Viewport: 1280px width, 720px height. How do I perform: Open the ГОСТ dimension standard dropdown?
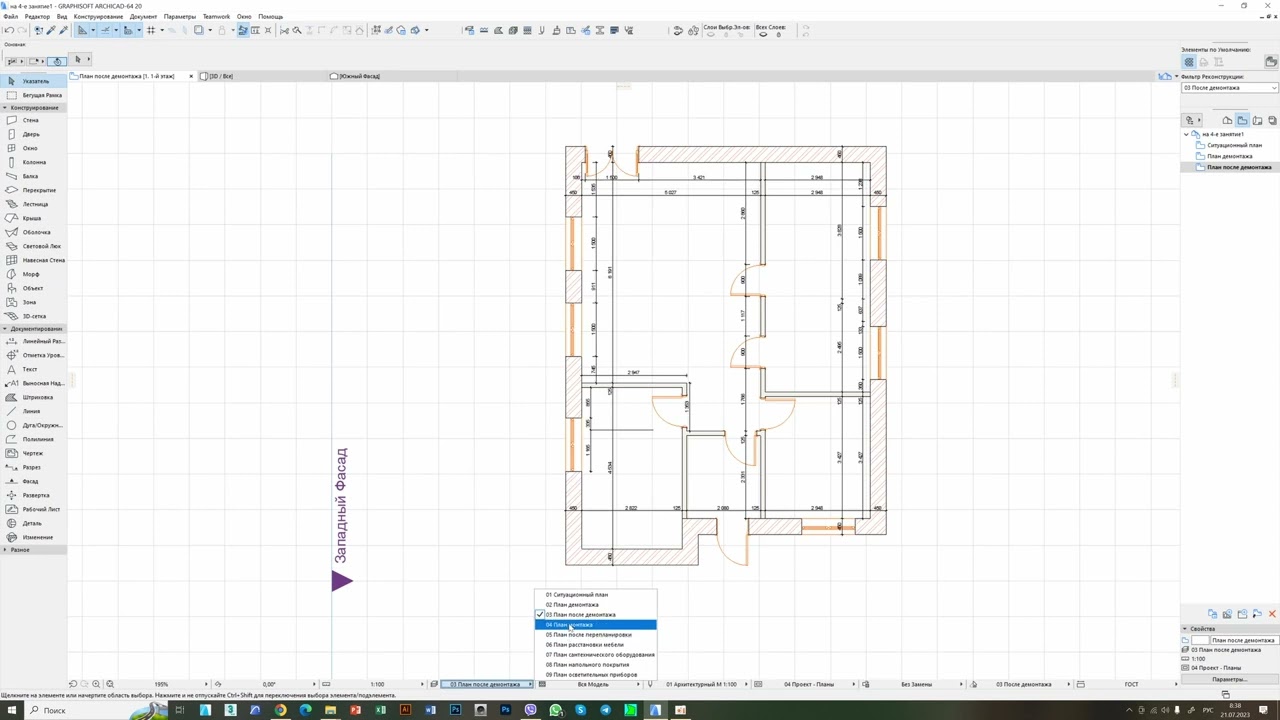(1133, 684)
